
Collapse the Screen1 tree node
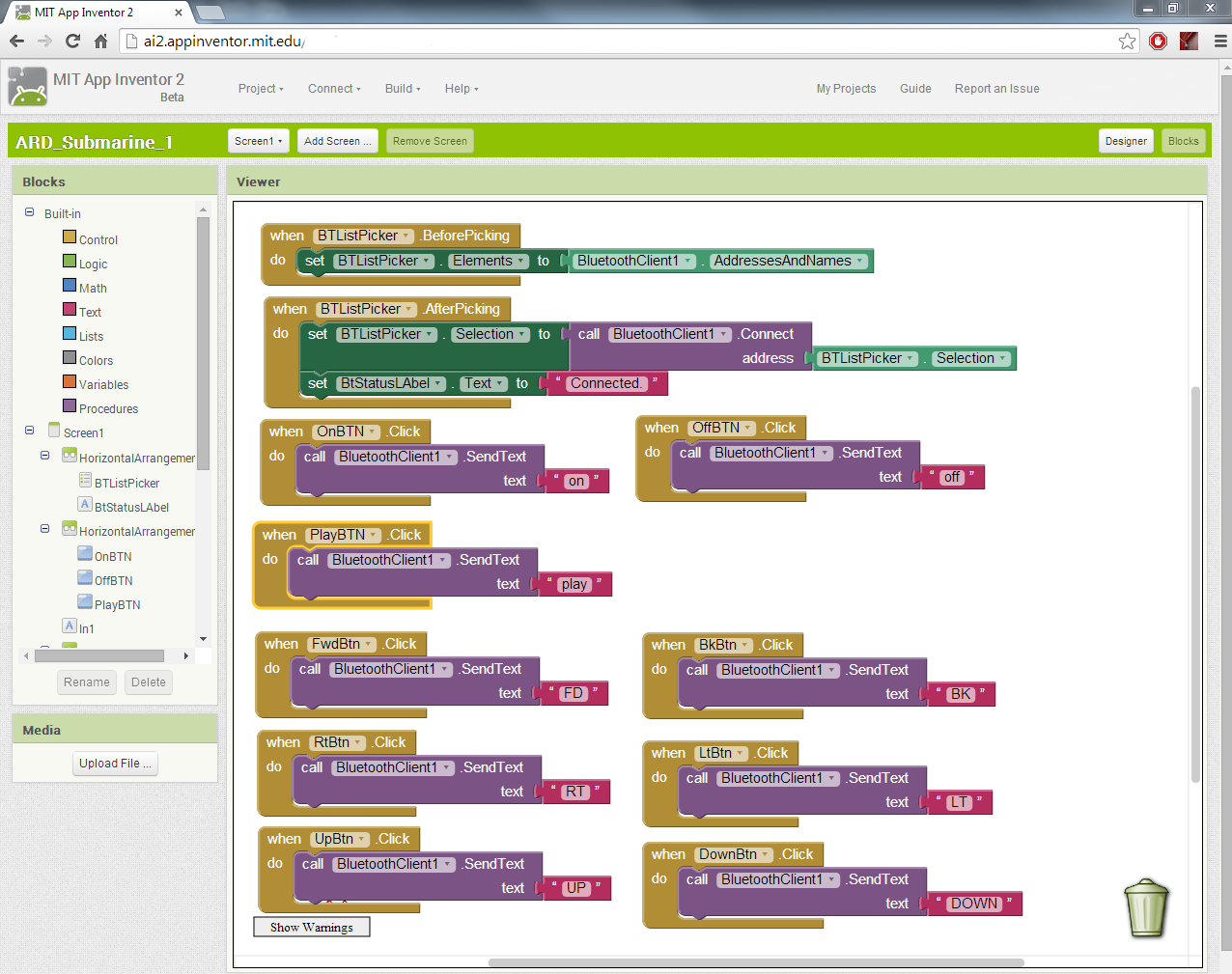29,431
